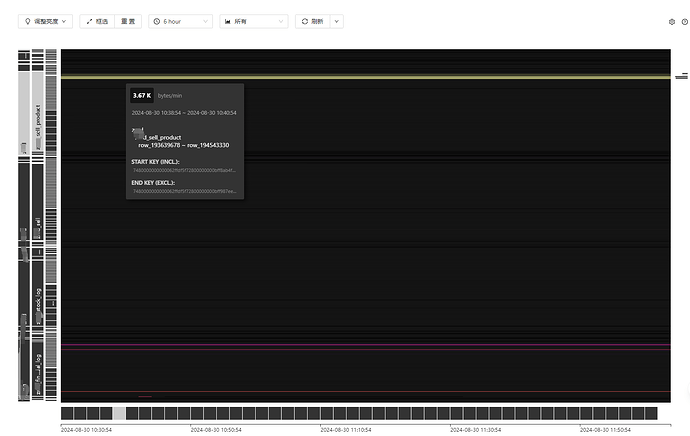Click the 2024-08-30 11:10:54 time axis label
Screen dimensions: 690x436
[x=346, y=430]
